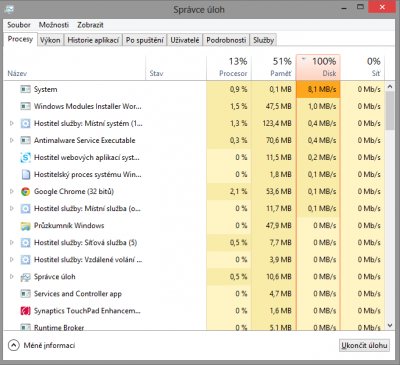The image size is (400, 365).
Task: Open the Možnosti menu
Action: coord(54,25)
